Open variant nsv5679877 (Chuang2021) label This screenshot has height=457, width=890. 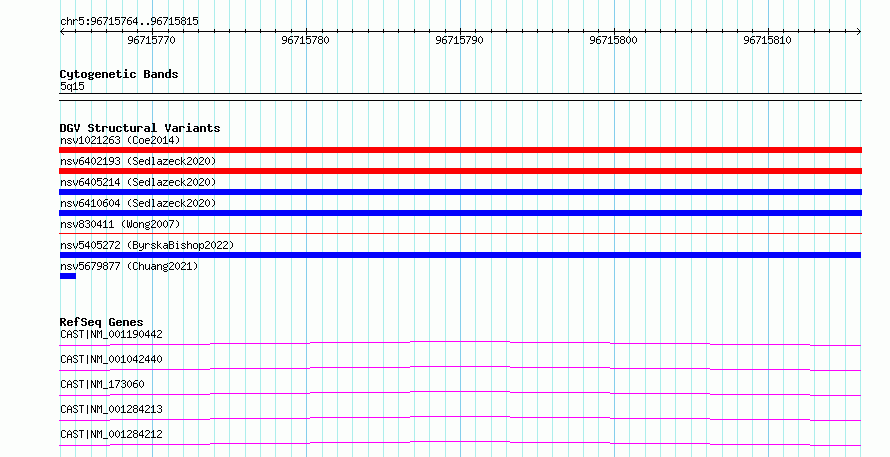pyautogui.click(x=129, y=266)
